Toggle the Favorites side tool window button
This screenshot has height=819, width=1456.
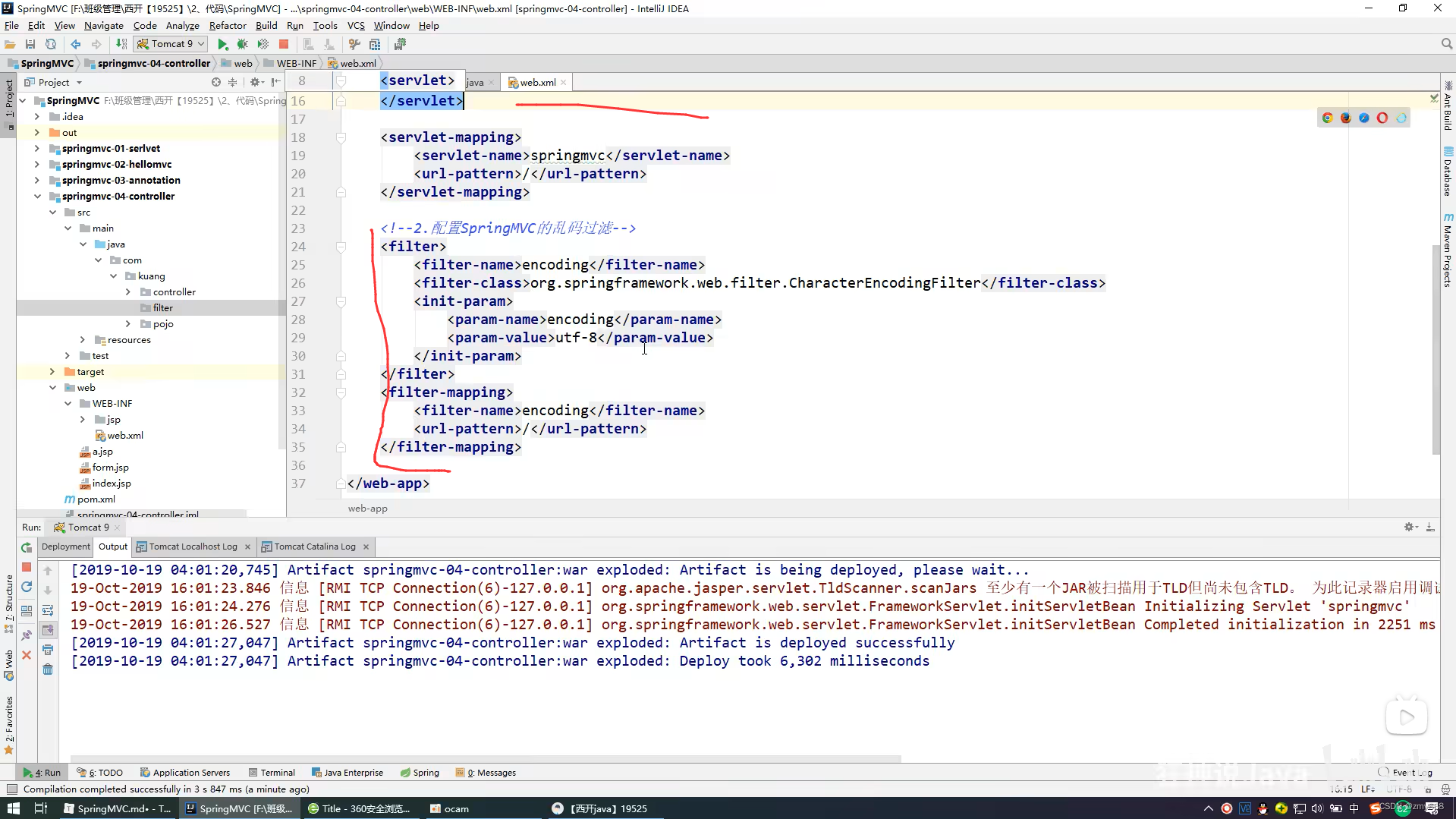pos(8,725)
